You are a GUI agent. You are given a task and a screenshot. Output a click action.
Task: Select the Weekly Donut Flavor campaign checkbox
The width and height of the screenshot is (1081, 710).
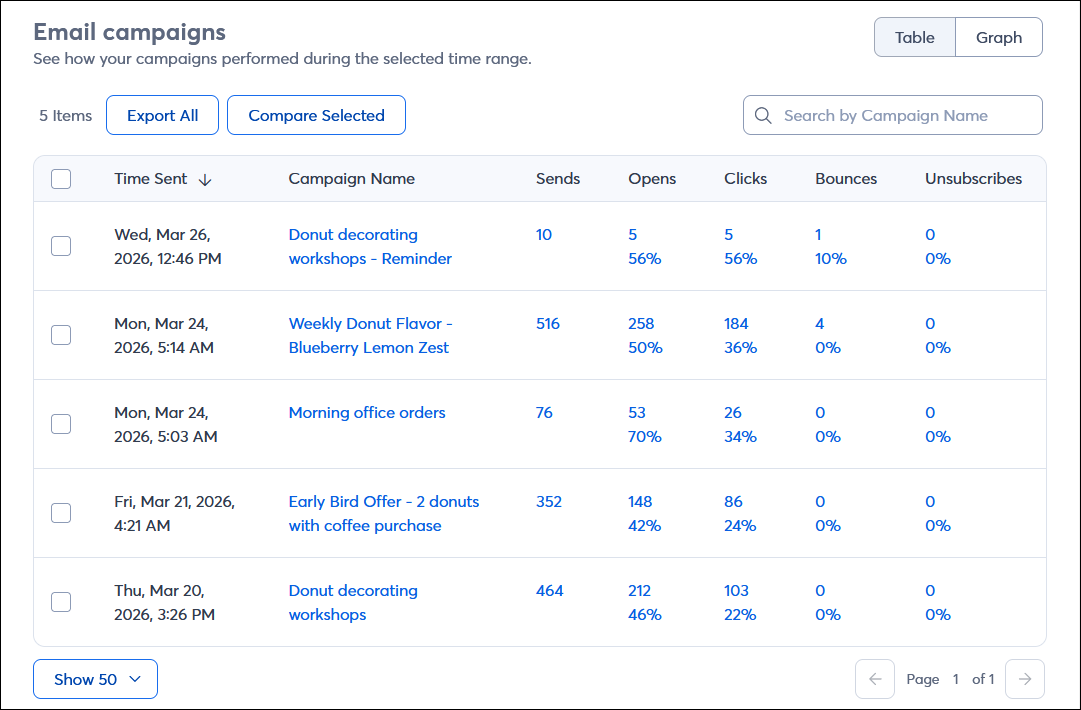tap(61, 335)
